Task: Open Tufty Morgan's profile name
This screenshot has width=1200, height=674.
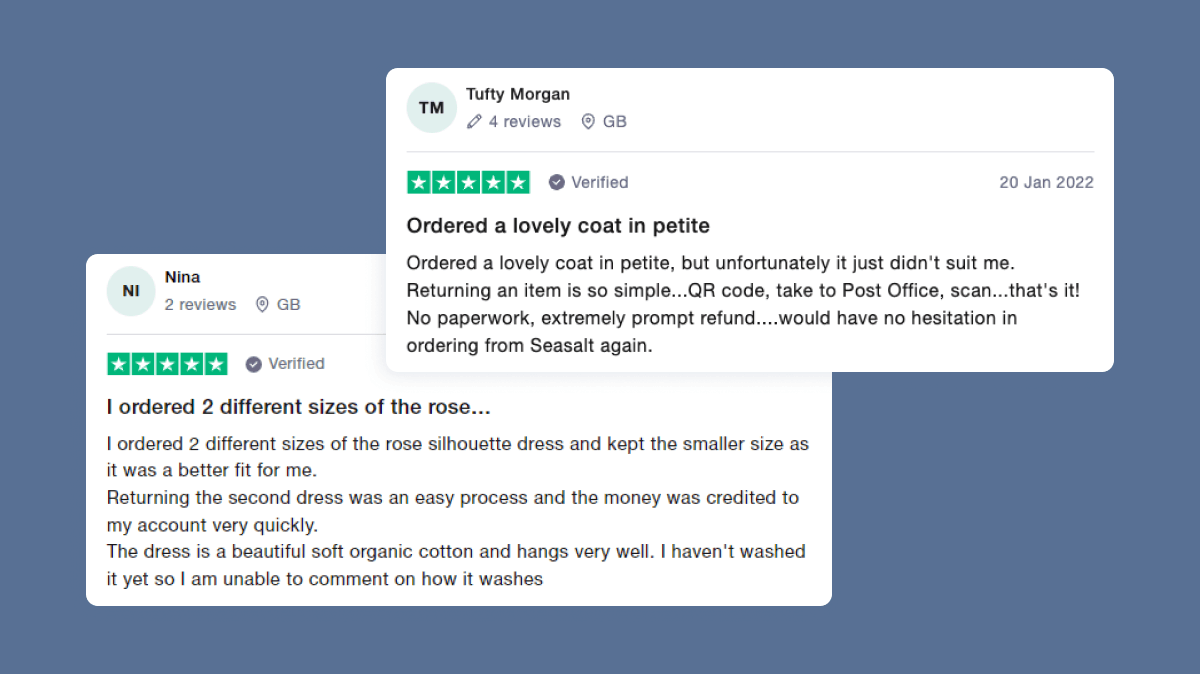Action: click(517, 94)
